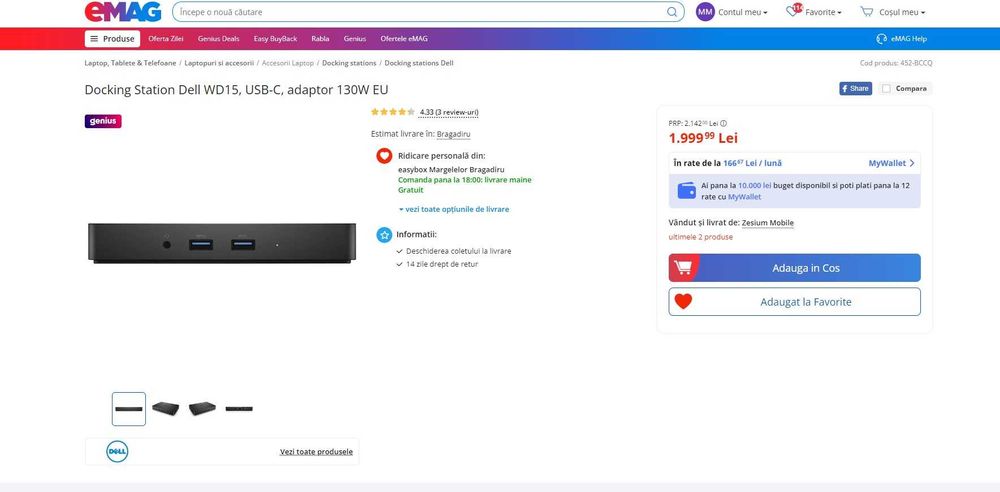
Task: Open Genius Deals
Action: click(219, 39)
